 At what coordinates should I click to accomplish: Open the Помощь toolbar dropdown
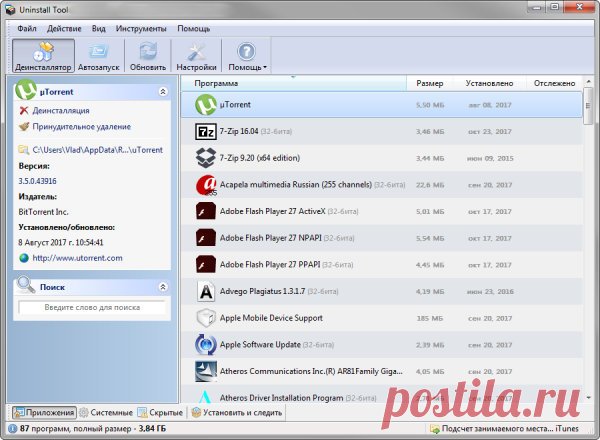pyautogui.click(x=247, y=56)
